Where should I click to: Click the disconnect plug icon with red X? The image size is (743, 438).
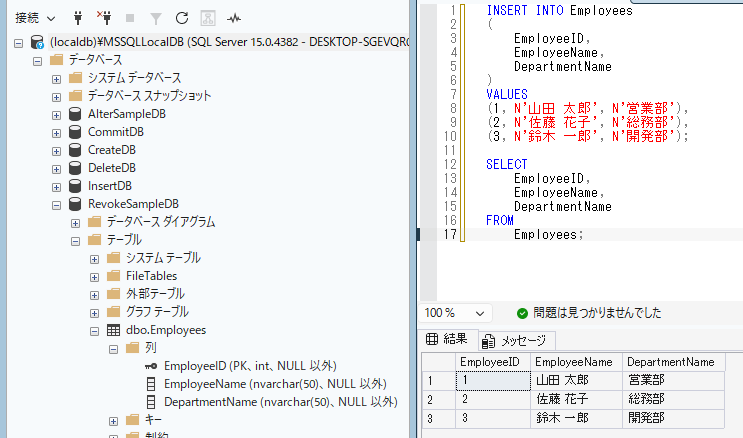tap(104, 18)
